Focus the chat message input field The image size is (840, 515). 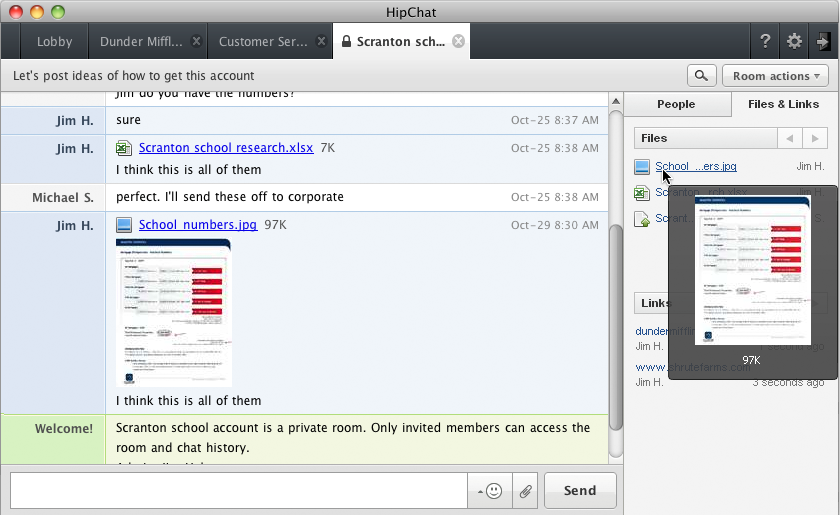click(239, 490)
